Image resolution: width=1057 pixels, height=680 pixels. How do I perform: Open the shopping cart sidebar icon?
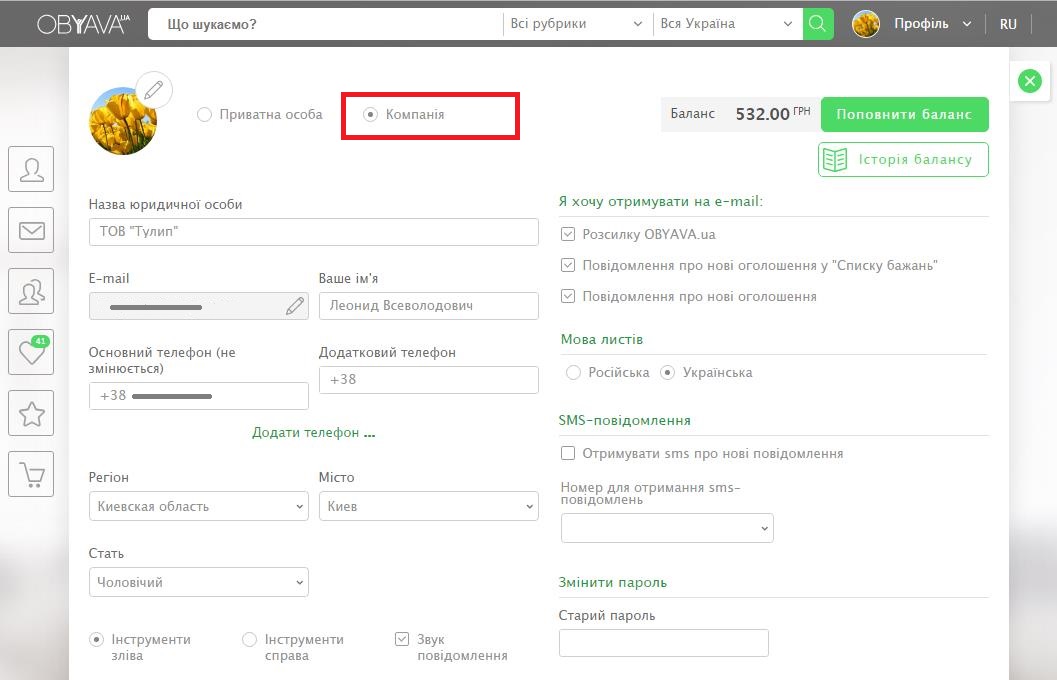31,475
